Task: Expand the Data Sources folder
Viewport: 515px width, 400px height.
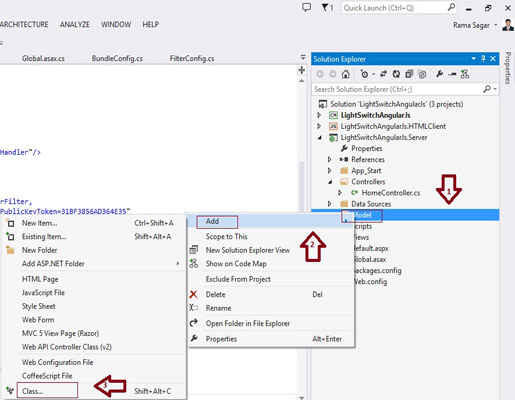Action: 329,204
